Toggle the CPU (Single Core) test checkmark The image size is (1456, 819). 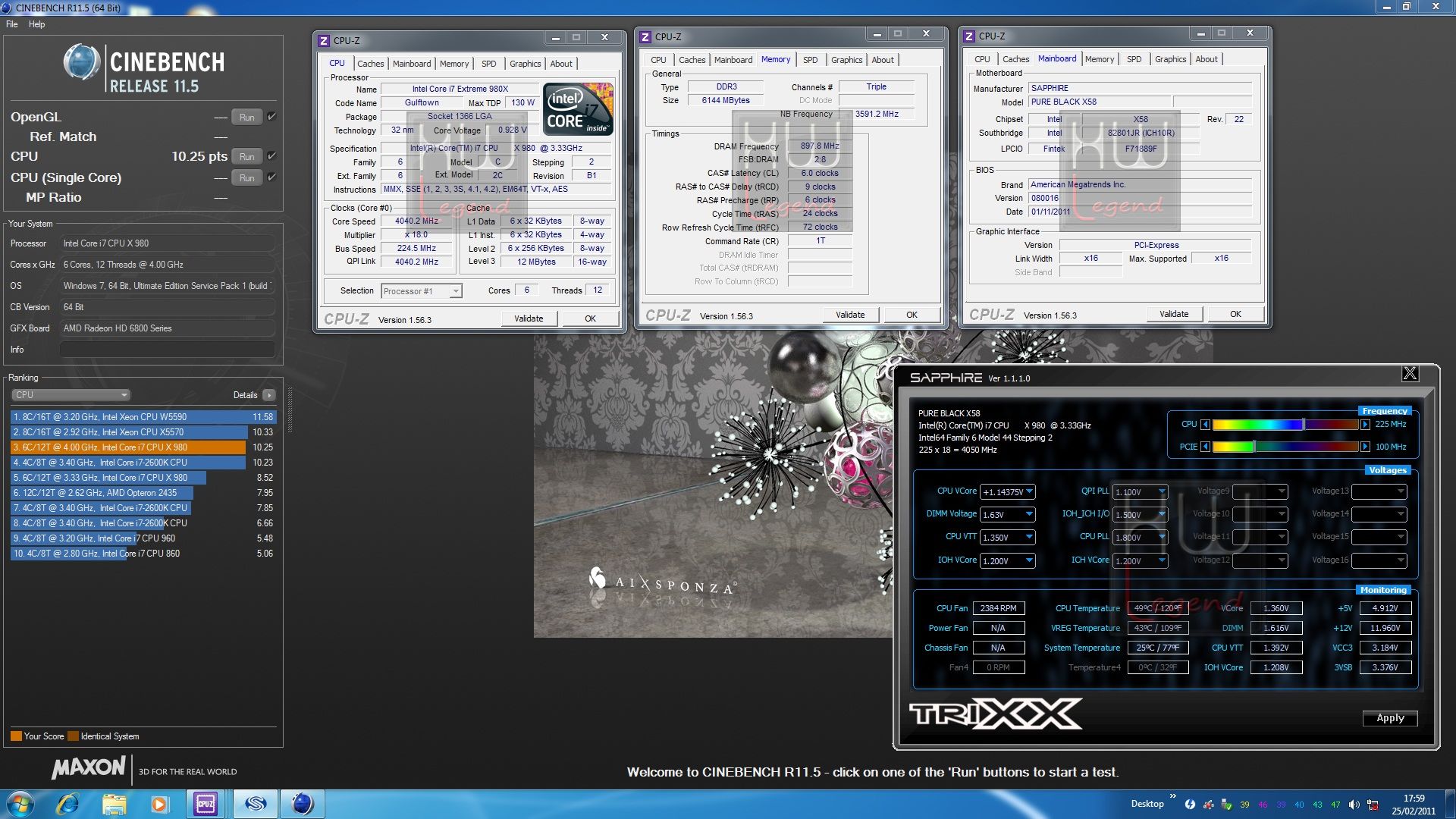(271, 177)
